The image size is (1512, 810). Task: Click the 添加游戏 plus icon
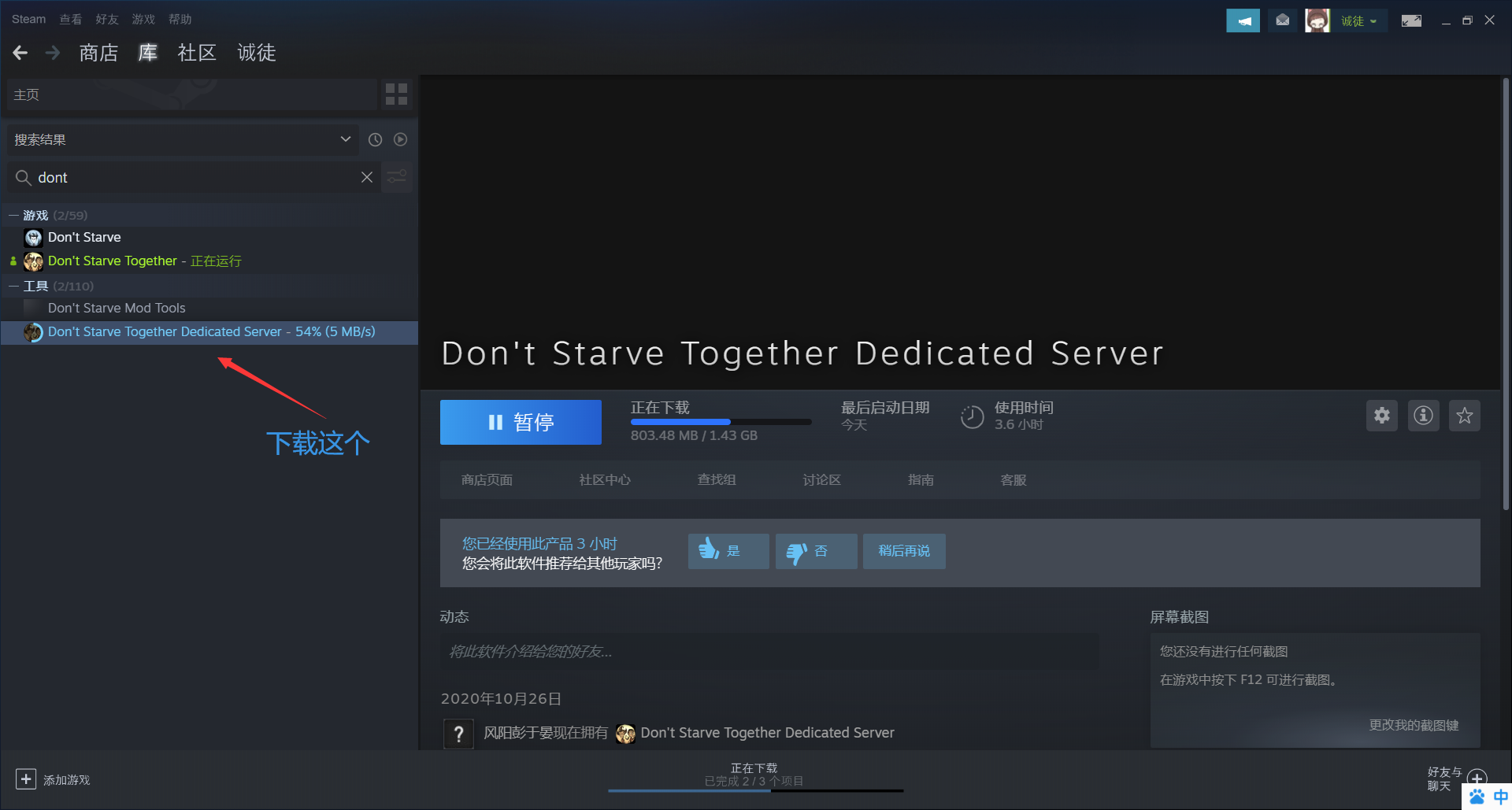(25, 779)
